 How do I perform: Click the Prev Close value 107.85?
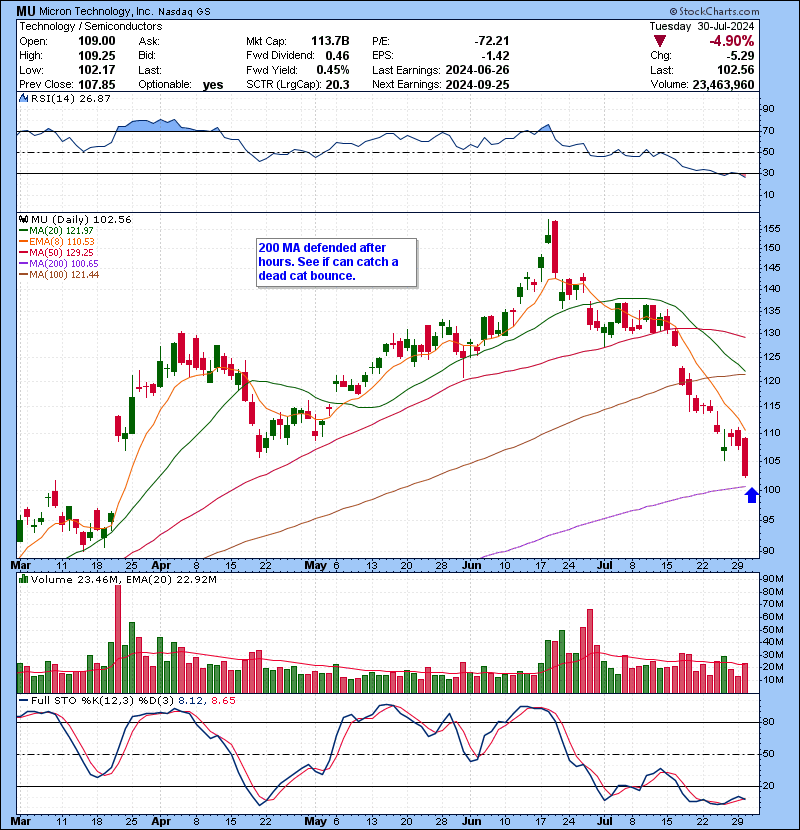[96, 84]
